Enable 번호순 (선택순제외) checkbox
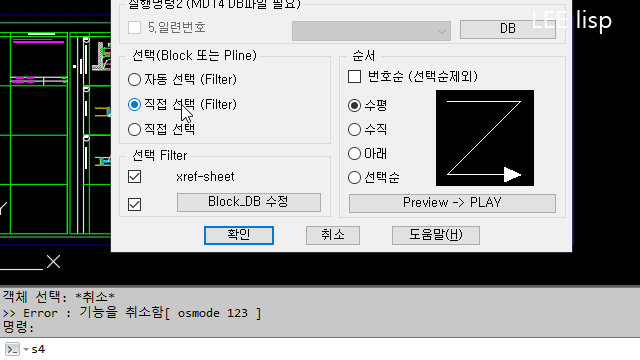Image resolution: width=640 pixels, height=360 pixels. pyautogui.click(x=354, y=76)
